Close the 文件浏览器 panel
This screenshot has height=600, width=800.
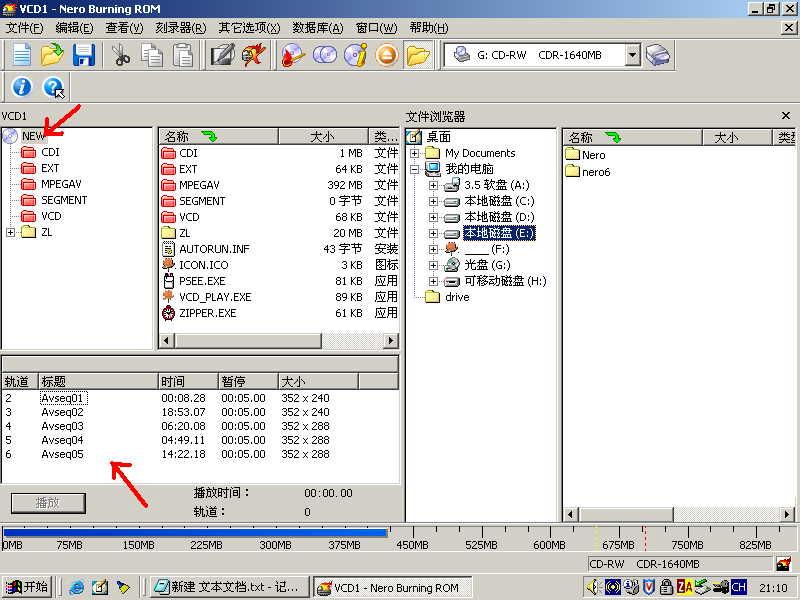786,117
